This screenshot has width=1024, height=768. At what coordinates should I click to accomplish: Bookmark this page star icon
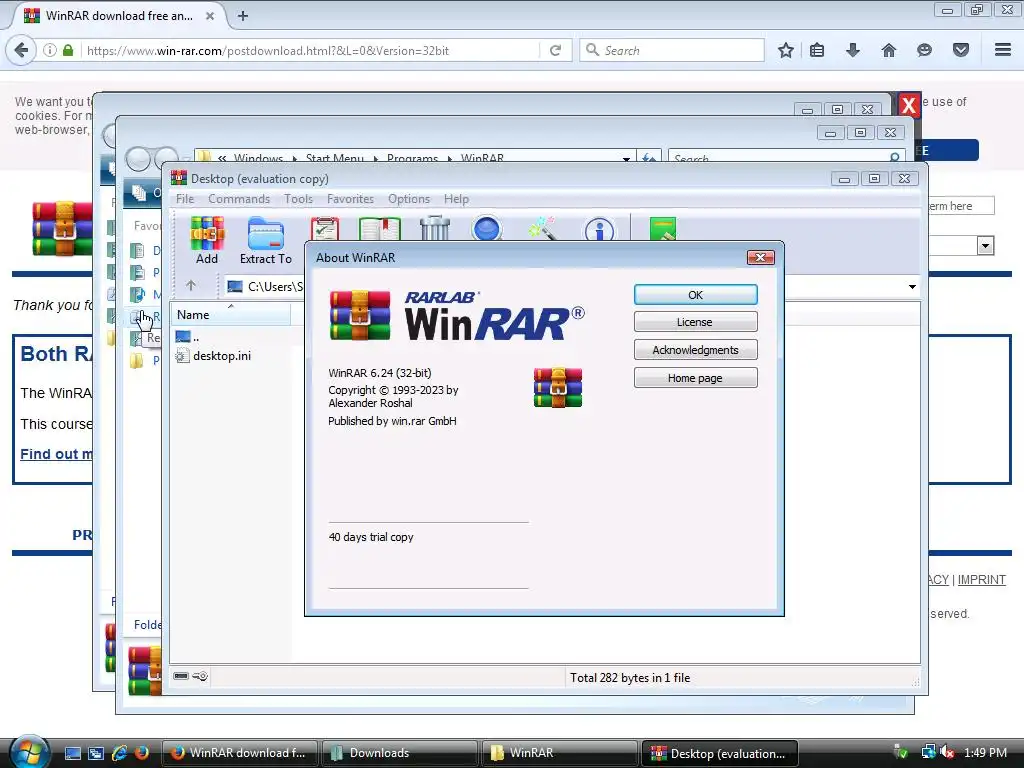[786, 50]
